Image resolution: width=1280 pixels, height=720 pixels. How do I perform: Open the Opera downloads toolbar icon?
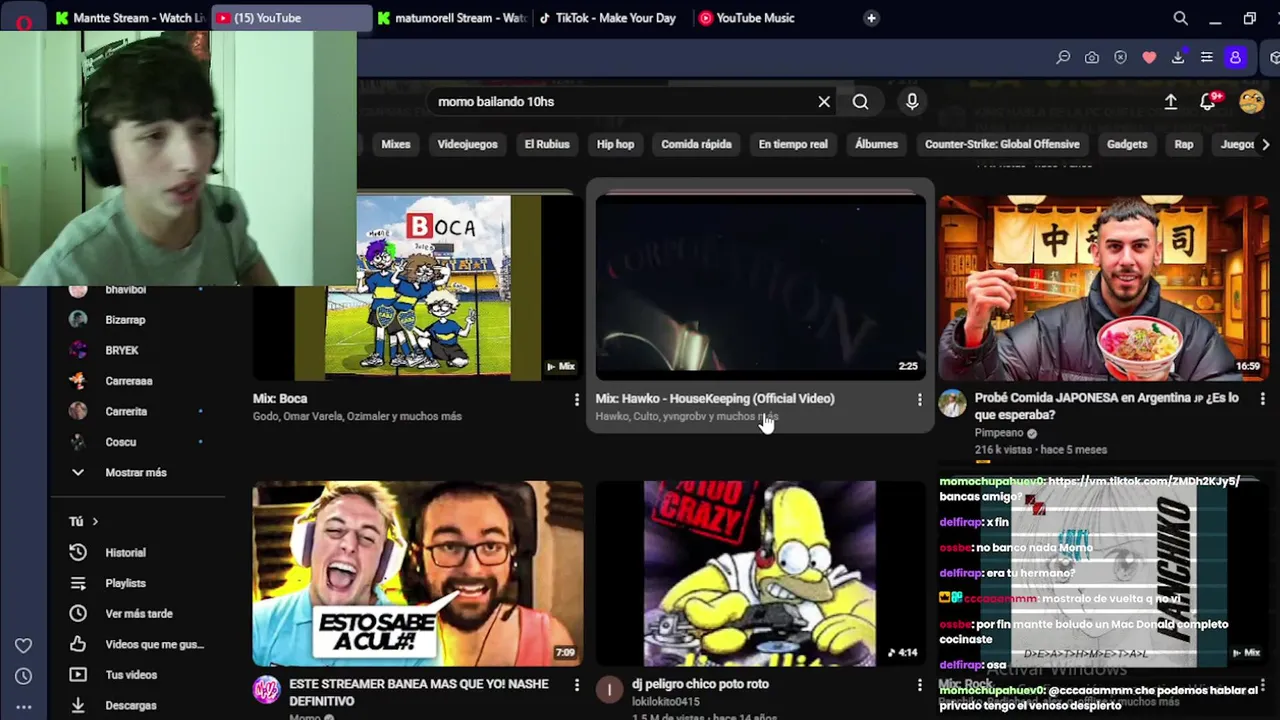click(x=1178, y=58)
